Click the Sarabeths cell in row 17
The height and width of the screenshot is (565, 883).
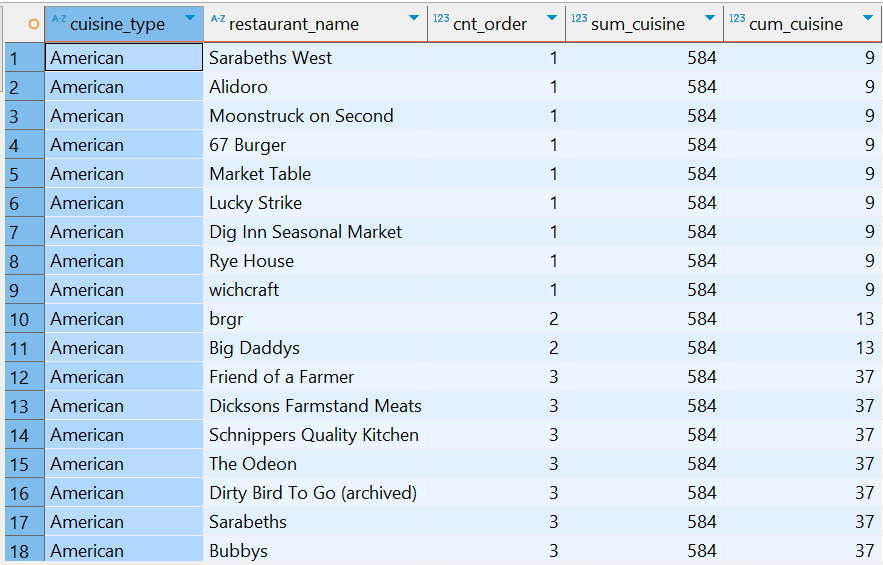click(315, 522)
